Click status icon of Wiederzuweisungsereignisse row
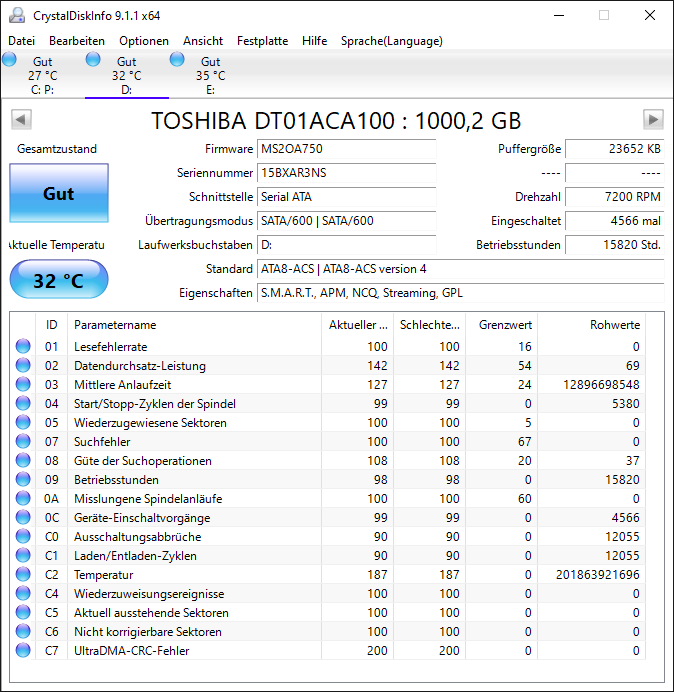This screenshot has height=692, width=674. pyautogui.click(x=23, y=593)
